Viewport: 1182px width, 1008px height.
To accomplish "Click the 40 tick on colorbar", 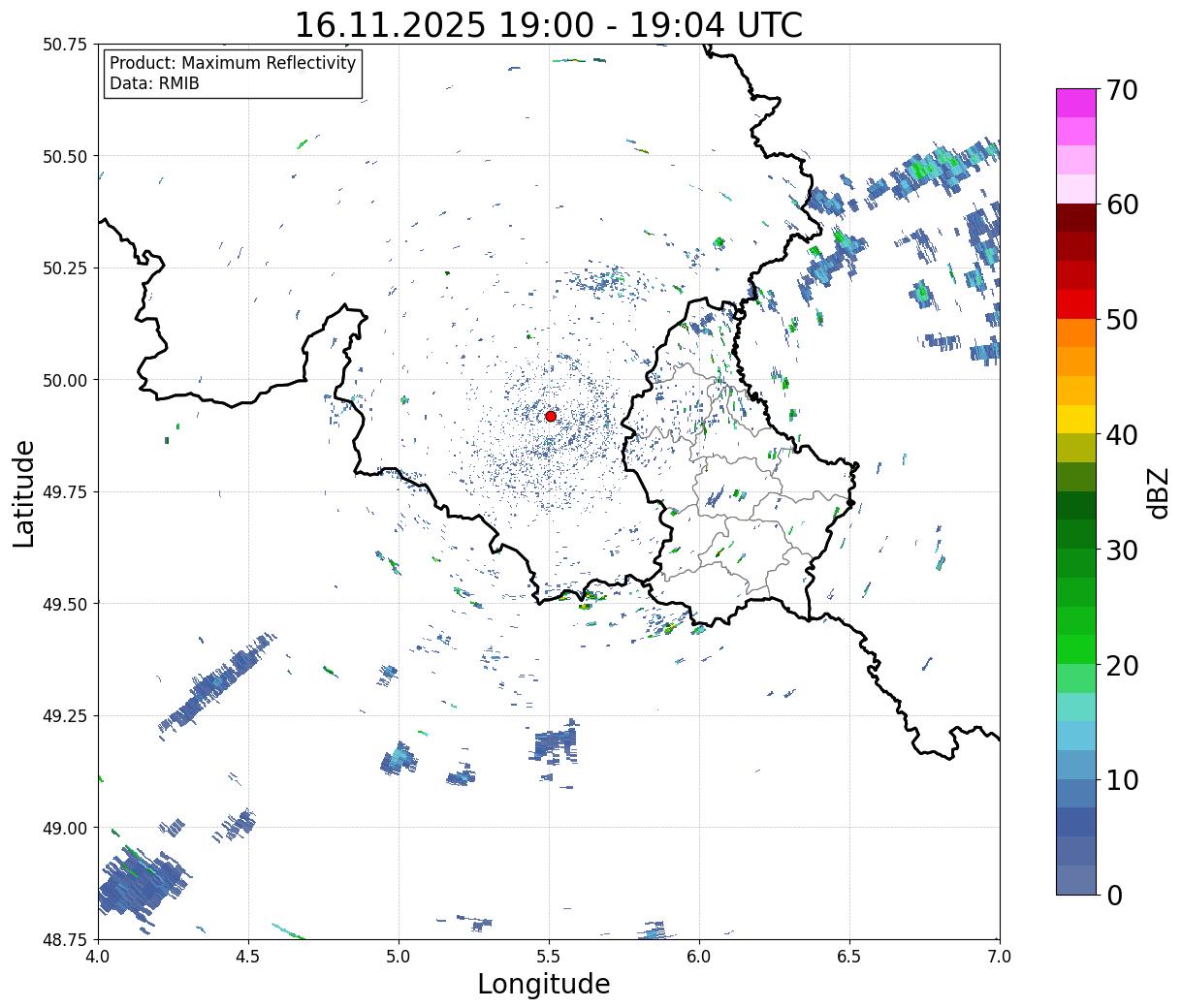I will coord(1121,435).
